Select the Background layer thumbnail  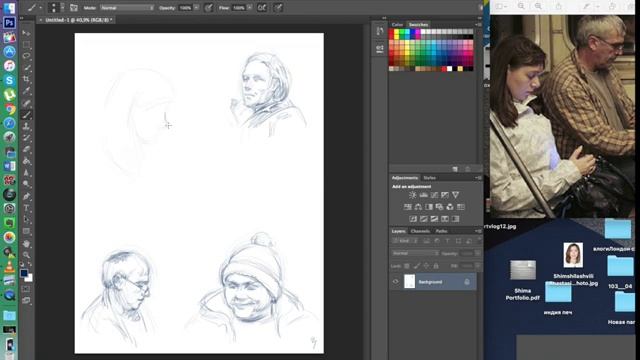[x=409, y=282]
